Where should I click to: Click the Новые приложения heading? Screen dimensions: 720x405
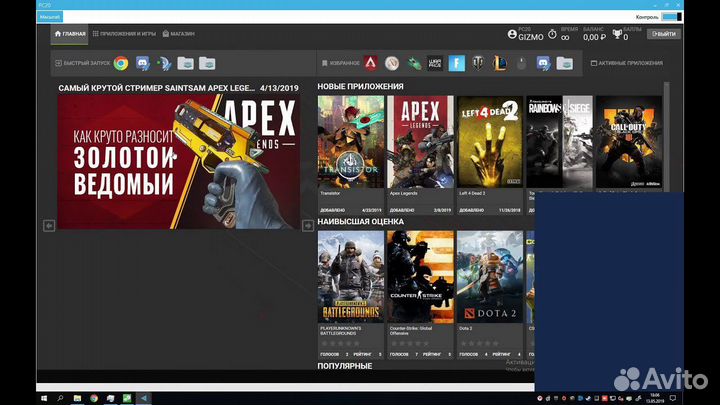(x=360, y=86)
